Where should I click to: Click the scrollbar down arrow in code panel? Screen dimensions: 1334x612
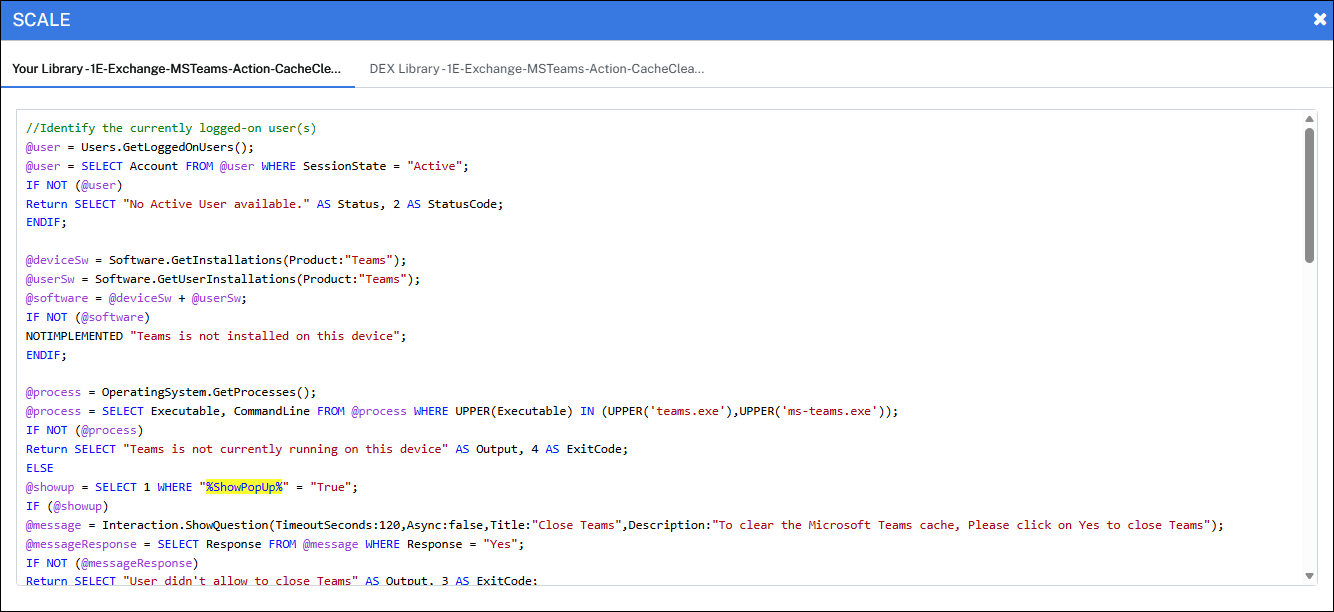click(1309, 575)
